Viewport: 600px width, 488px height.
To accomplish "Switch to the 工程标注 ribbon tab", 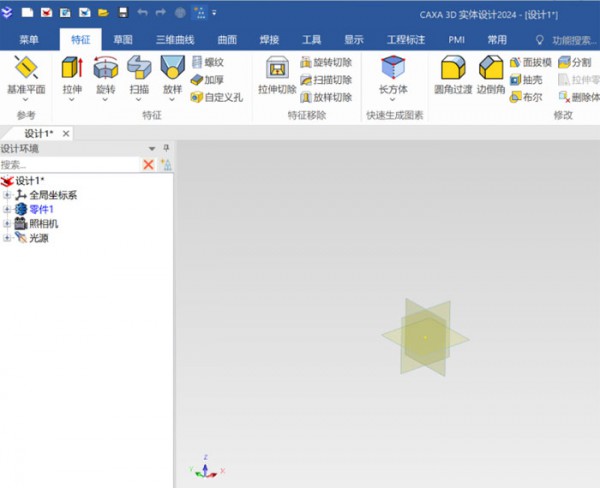I will tap(406, 40).
